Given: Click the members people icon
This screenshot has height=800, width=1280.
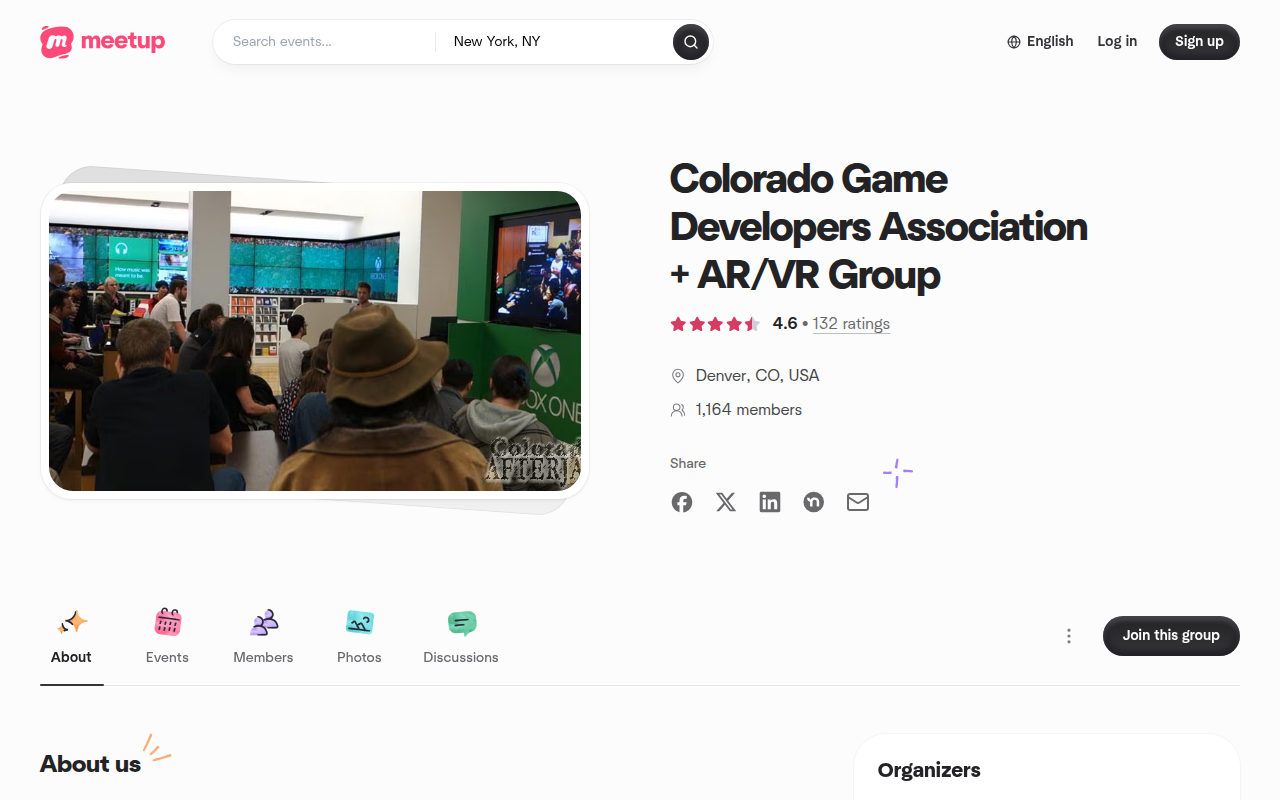Looking at the screenshot, I should tap(678, 410).
